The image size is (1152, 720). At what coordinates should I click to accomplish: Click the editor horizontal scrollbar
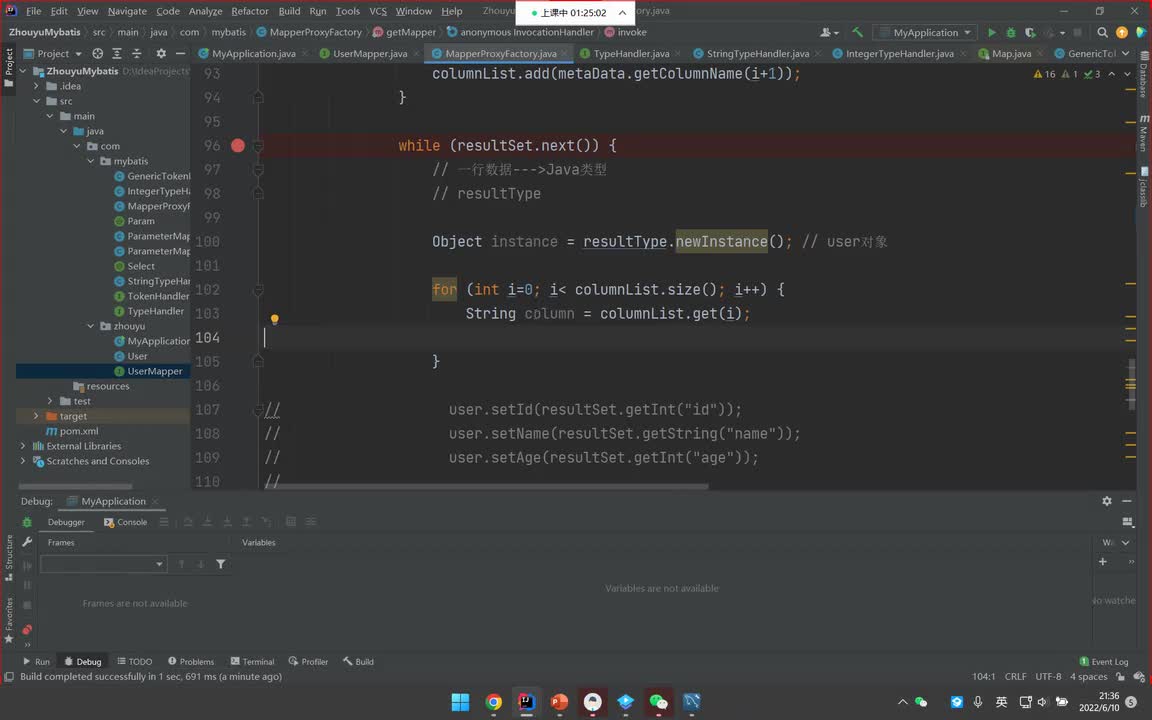[x=488, y=486]
